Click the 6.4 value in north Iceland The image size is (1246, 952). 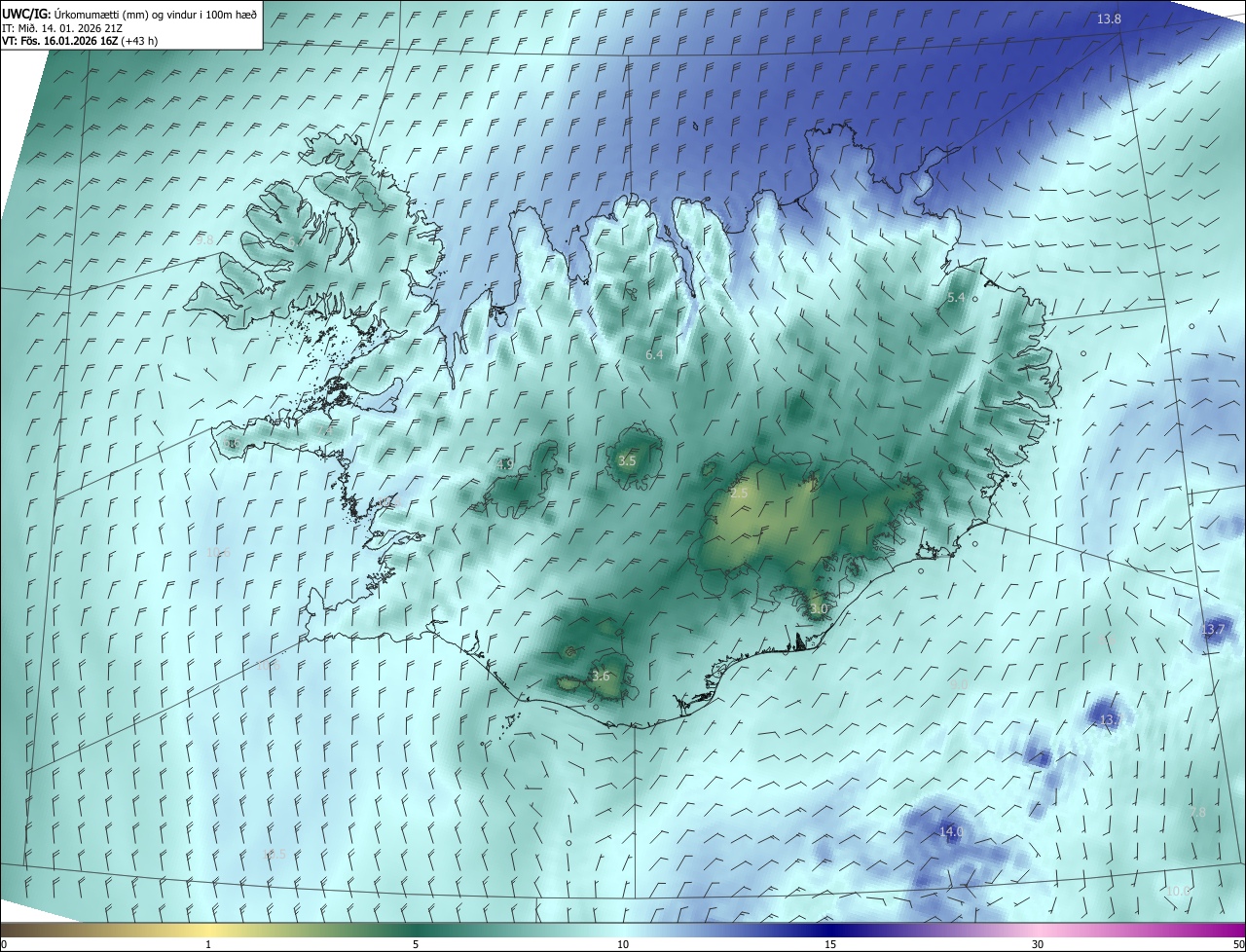654,355
